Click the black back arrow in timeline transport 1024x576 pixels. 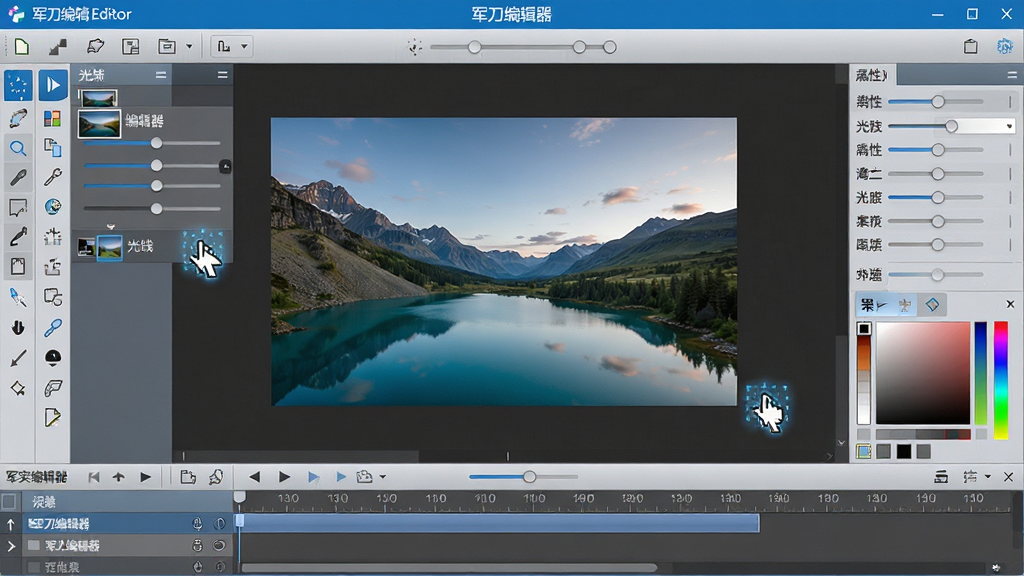255,477
